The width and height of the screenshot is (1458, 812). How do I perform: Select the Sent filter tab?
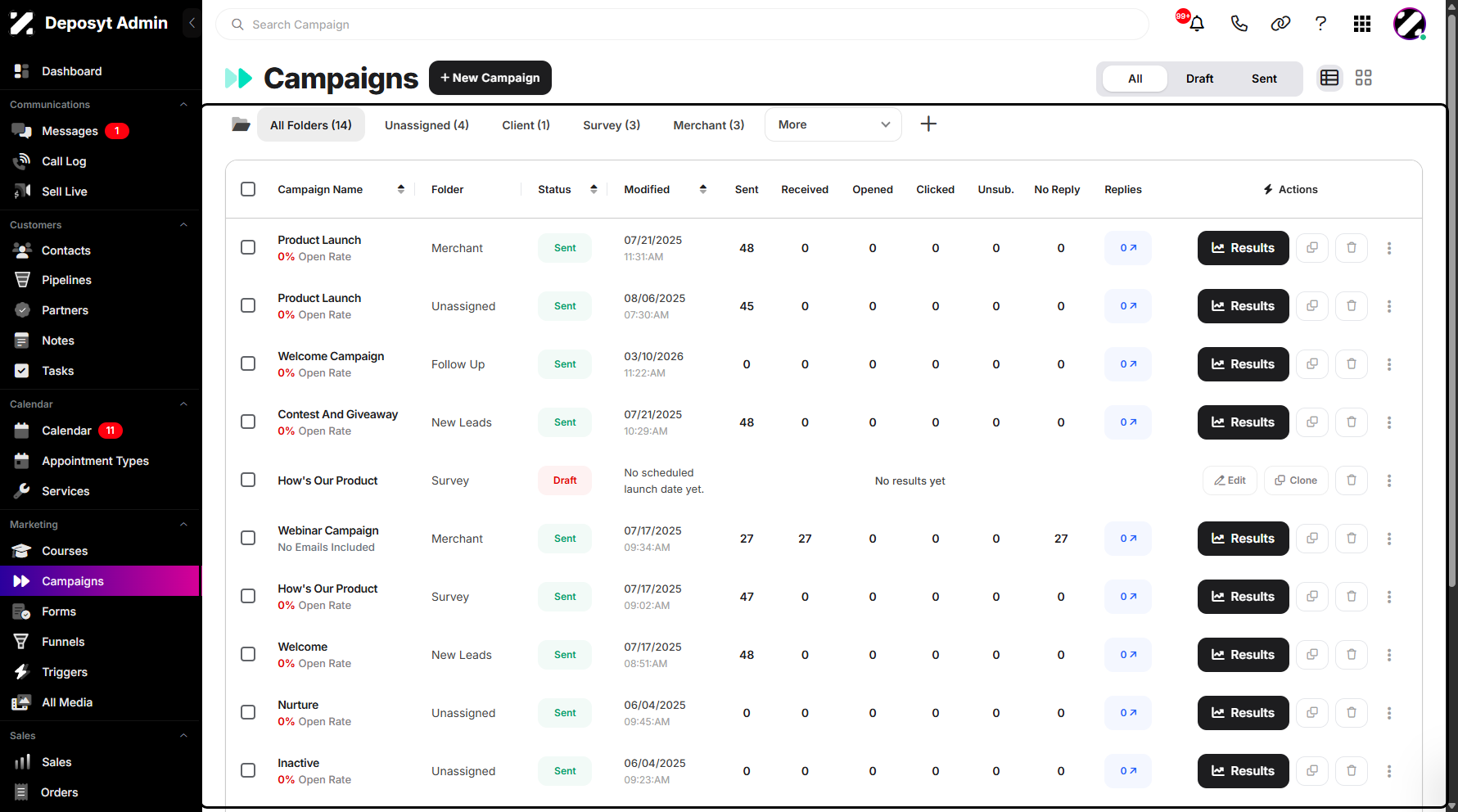(1264, 79)
